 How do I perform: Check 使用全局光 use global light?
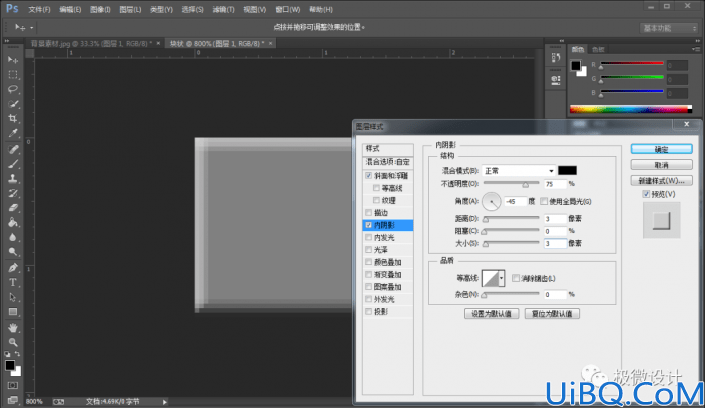[x=544, y=201]
